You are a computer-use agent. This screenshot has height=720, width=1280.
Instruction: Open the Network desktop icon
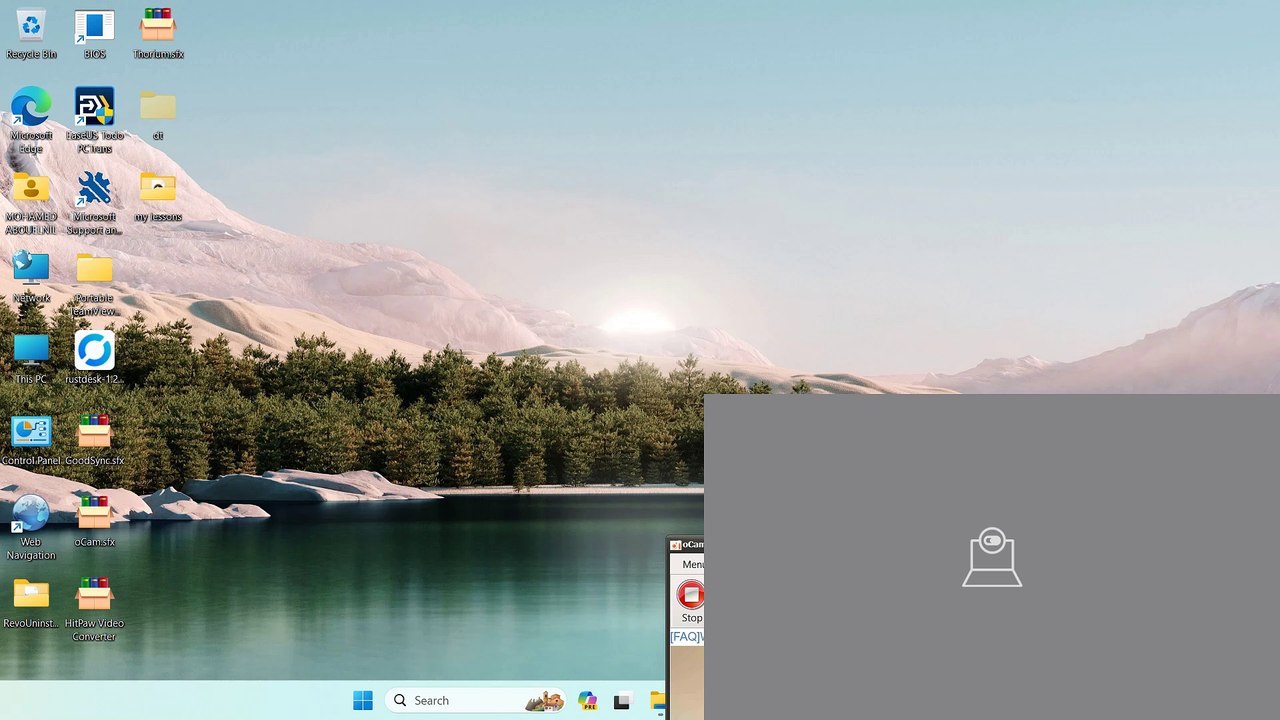pyautogui.click(x=31, y=277)
